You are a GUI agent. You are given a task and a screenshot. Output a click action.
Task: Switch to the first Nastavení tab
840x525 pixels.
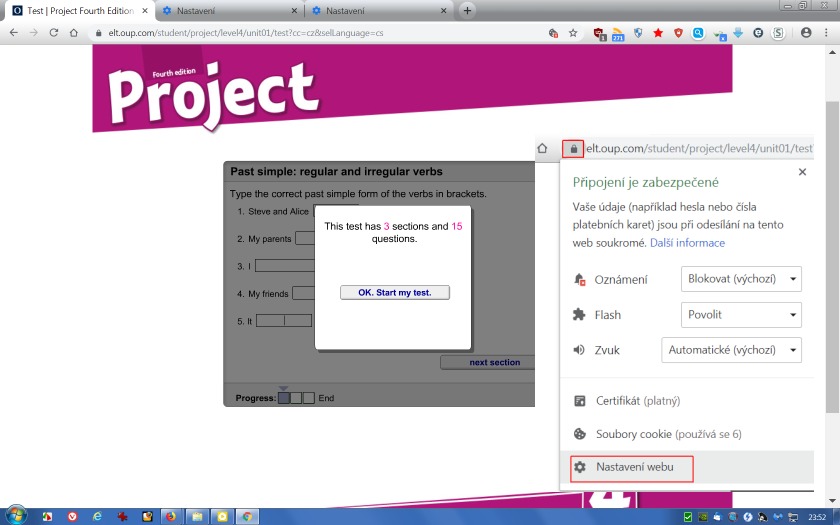pos(230,11)
